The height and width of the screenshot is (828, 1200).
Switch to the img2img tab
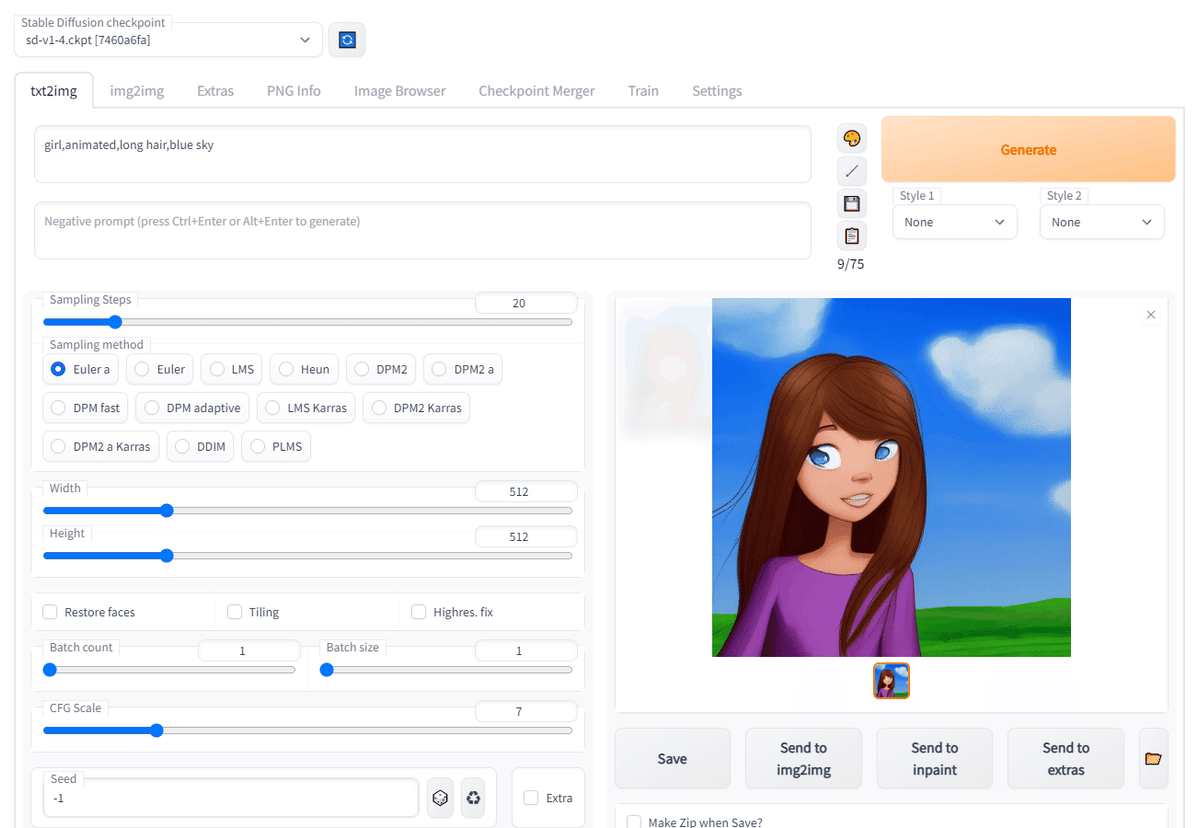[137, 91]
